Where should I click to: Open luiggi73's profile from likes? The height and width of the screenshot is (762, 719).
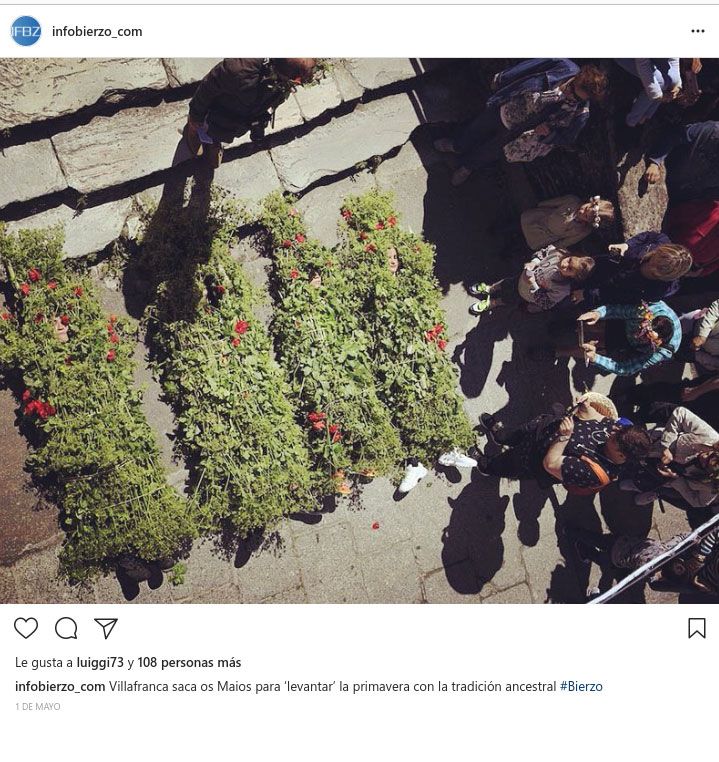[100, 662]
